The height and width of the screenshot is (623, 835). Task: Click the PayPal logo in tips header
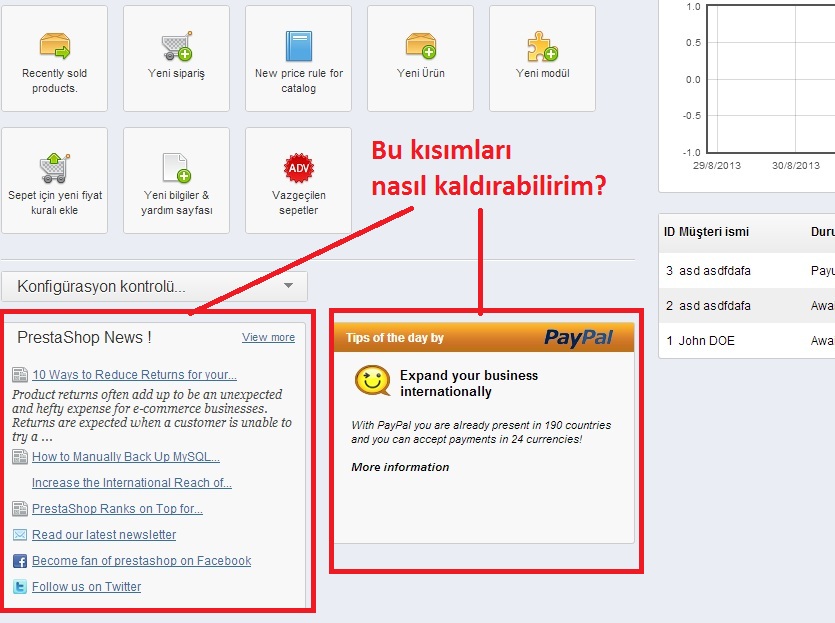click(x=578, y=338)
